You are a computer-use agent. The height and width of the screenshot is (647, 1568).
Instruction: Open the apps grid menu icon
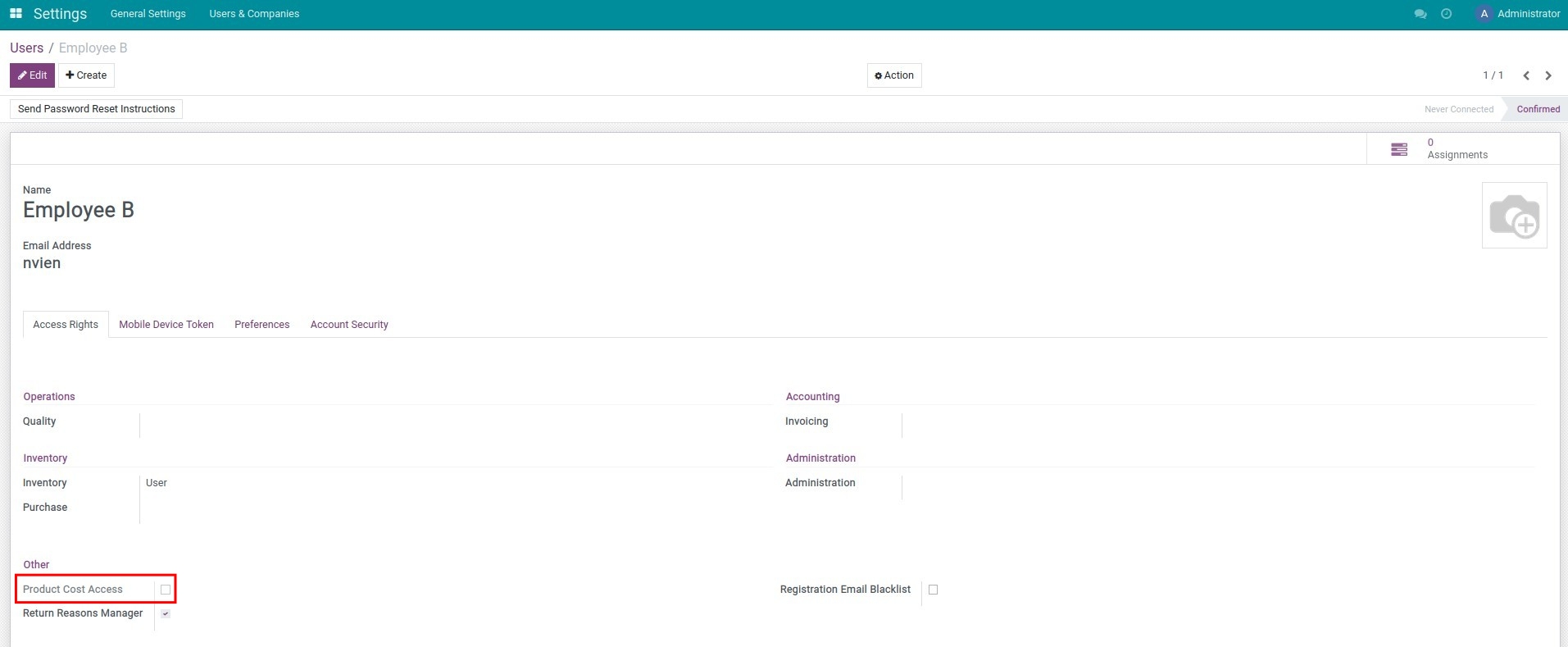16,14
